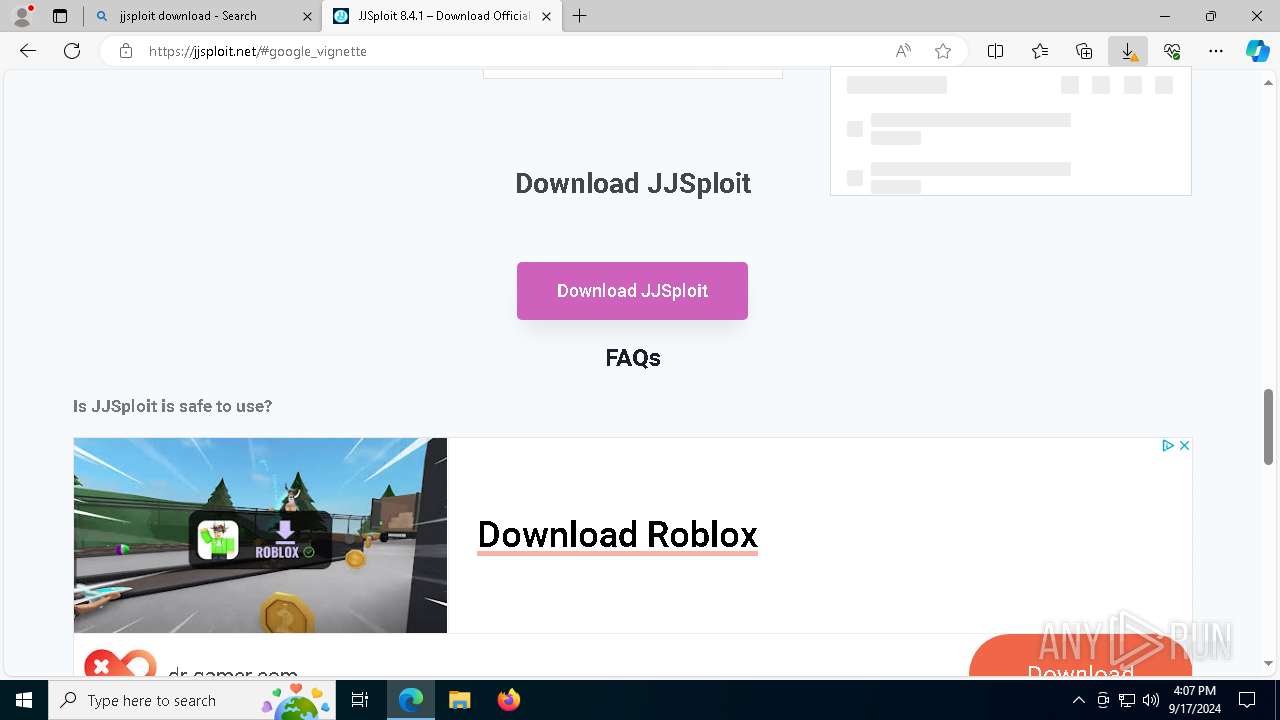Open Settings and more menu
Screen dimensions: 1280x720
(1216, 51)
